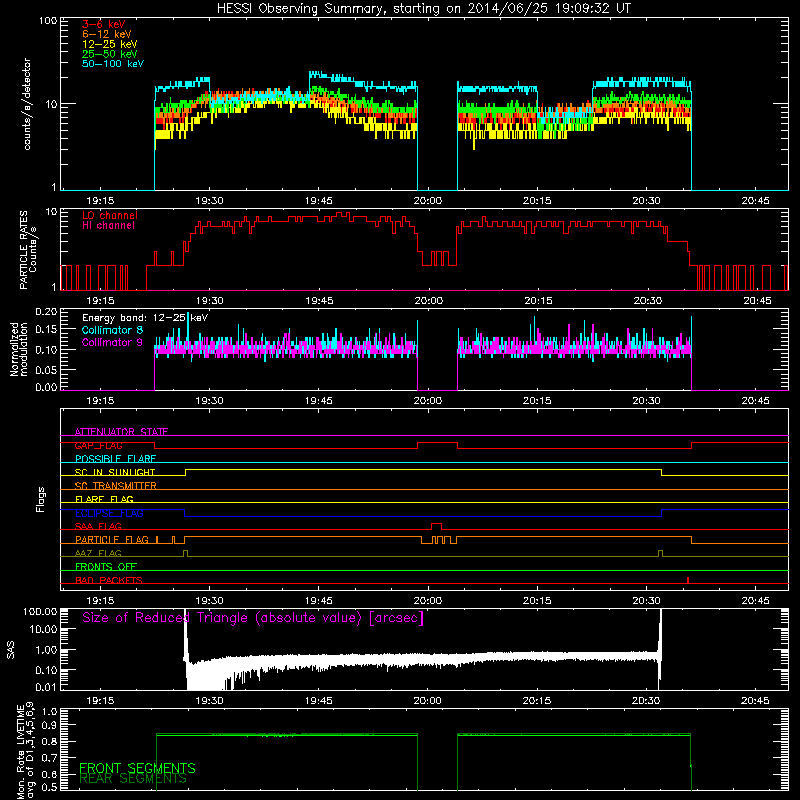Click the Size of Reduced Triangle label
This screenshot has width=800, height=800.
tap(253, 618)
